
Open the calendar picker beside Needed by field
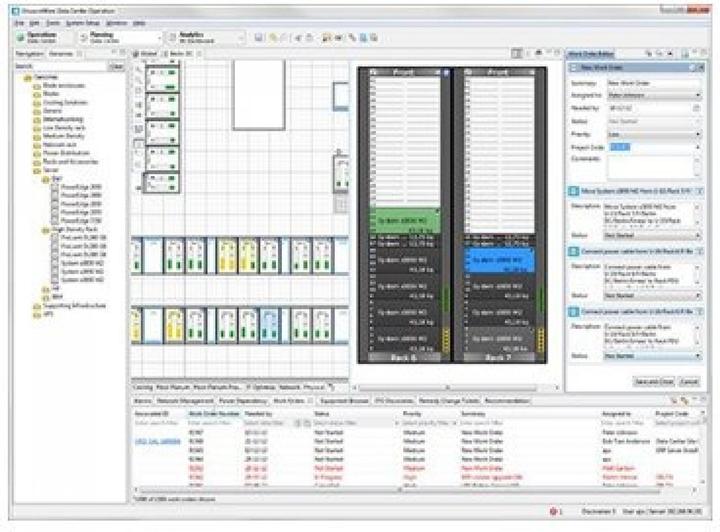[696, 108]
